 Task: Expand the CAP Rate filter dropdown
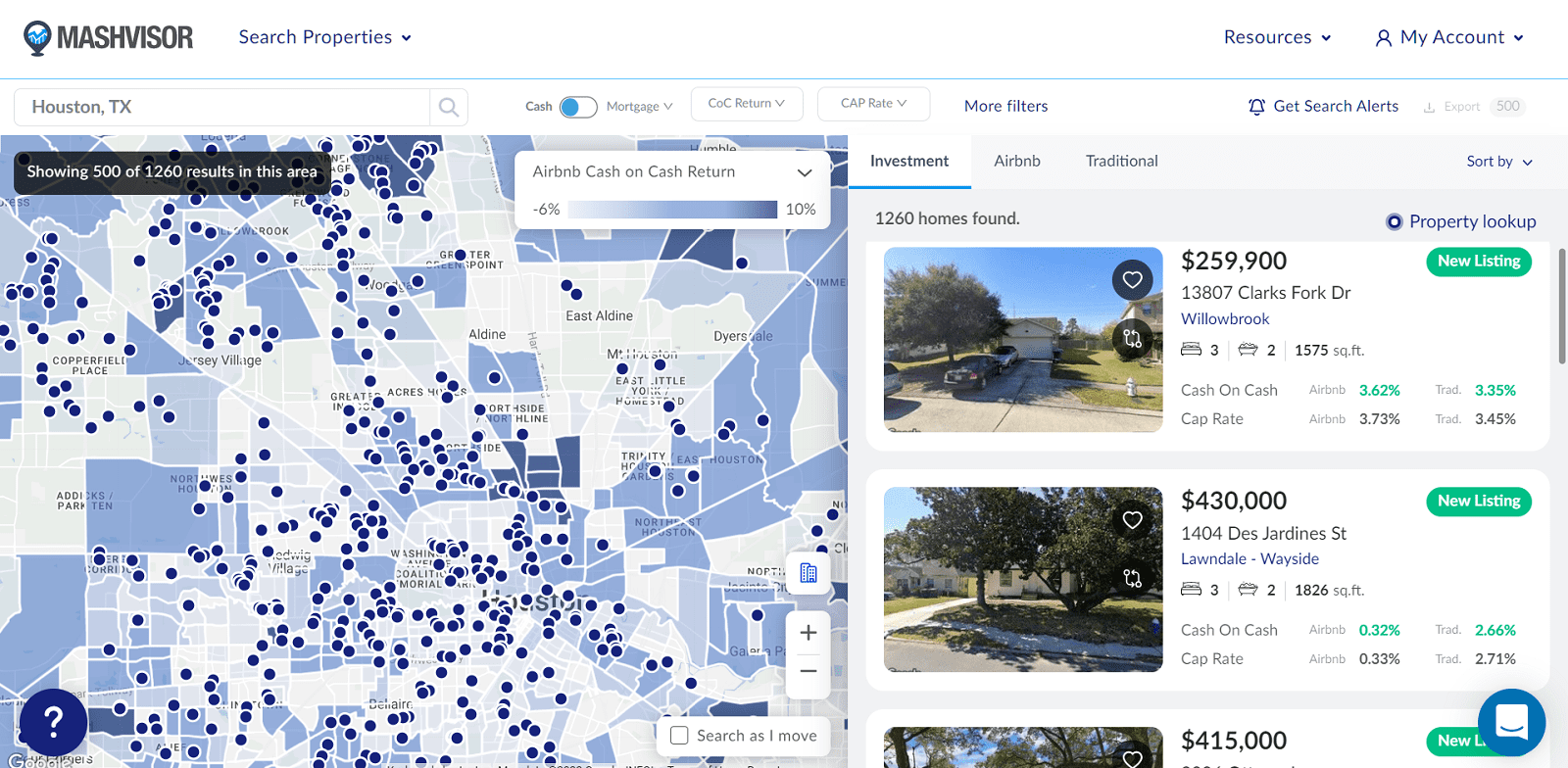[x=873, y=104]
